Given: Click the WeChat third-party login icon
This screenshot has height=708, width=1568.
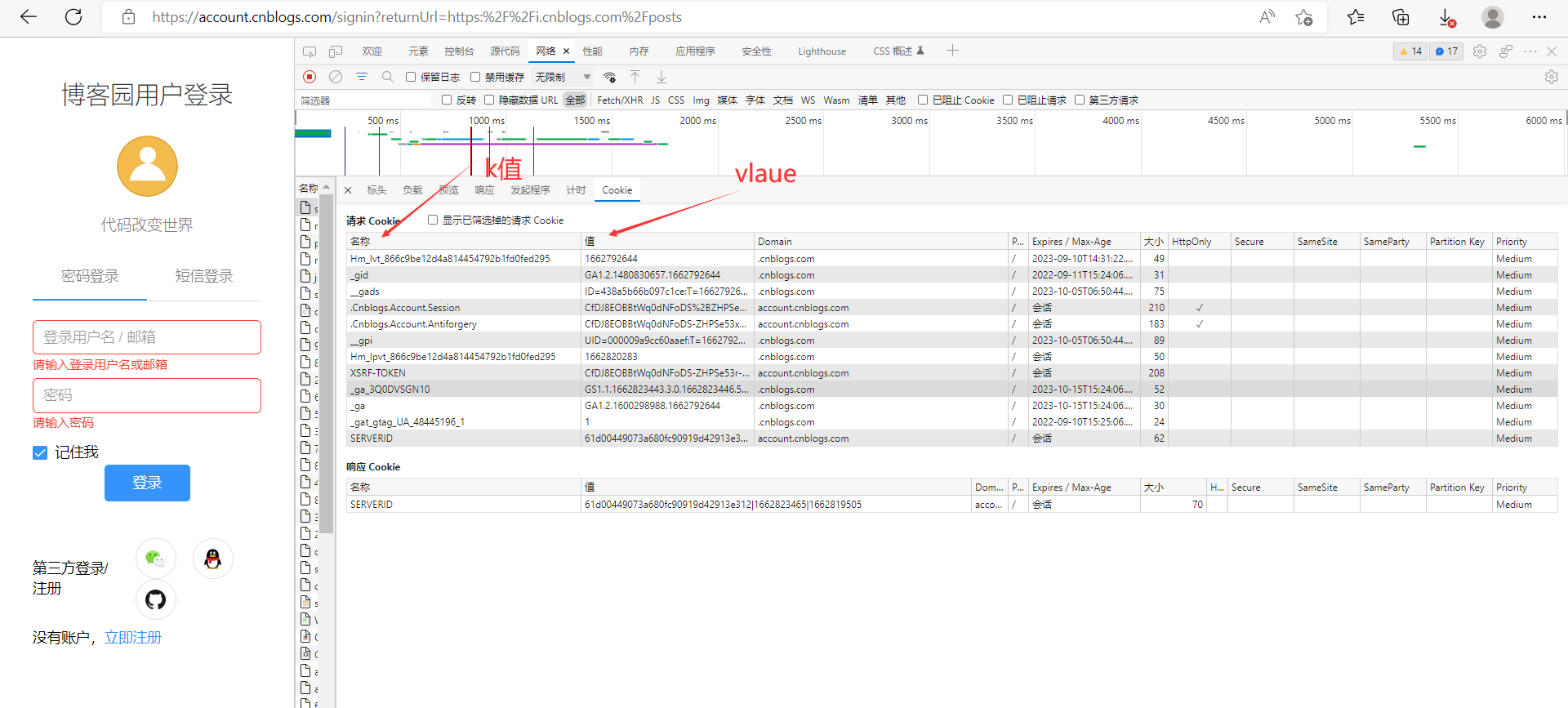Looking at the screenshot, I should point(155,559).
